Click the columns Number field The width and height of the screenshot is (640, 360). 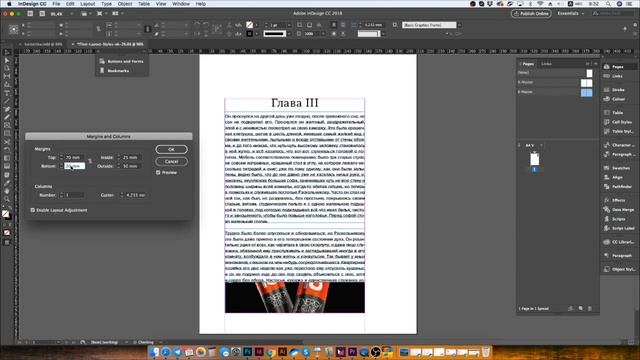(74, 195)
